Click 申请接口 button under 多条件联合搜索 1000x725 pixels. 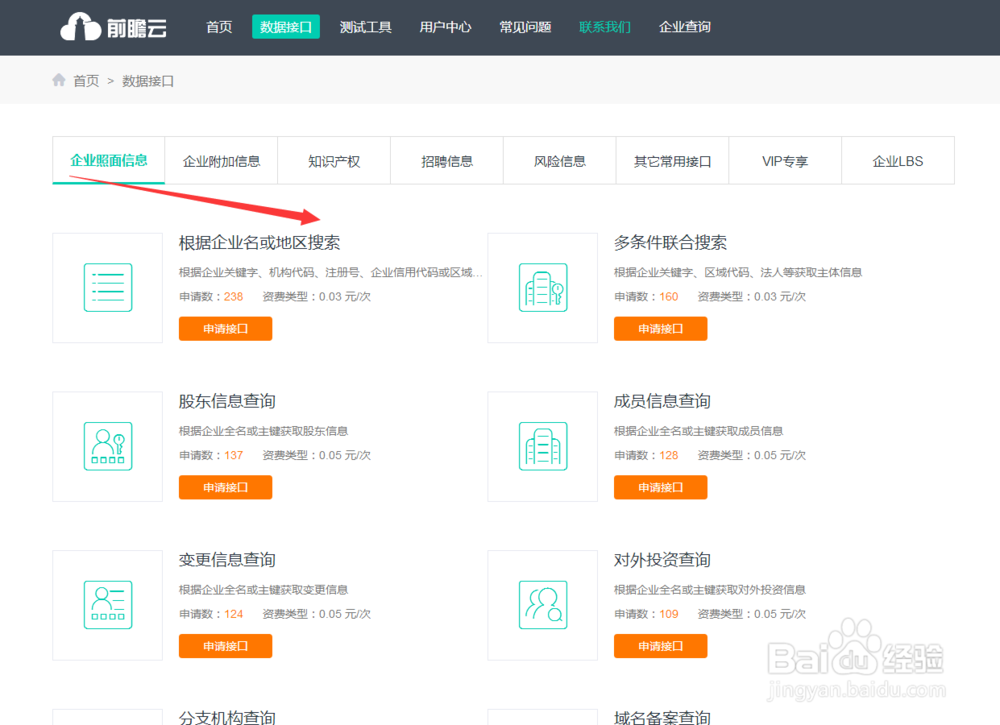pos(660,328)
